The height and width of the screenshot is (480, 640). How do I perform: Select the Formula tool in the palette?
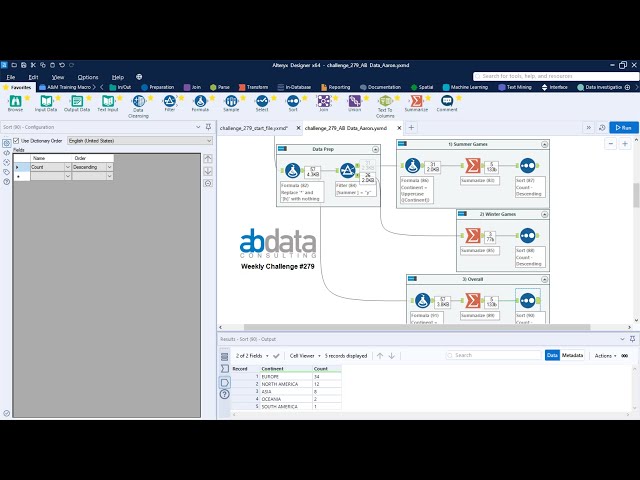pos(200,101)
